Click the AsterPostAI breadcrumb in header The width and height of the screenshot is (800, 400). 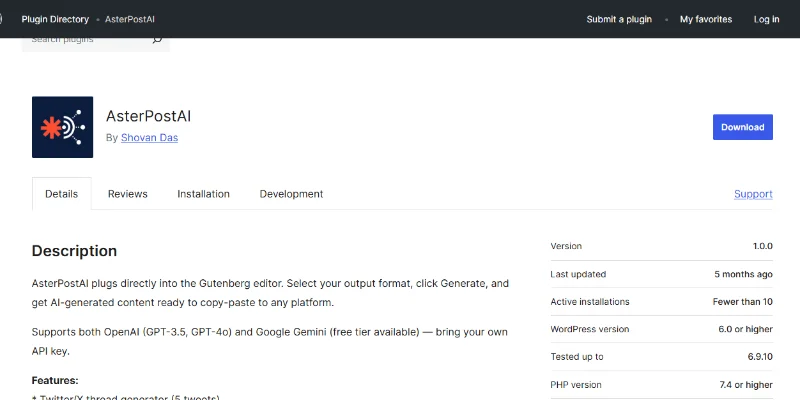[130, 19]
